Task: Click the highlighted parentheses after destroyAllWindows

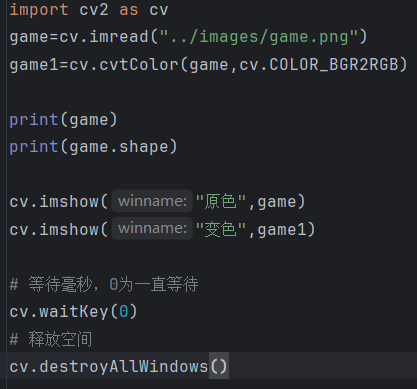Action: [x=219, y=366]
